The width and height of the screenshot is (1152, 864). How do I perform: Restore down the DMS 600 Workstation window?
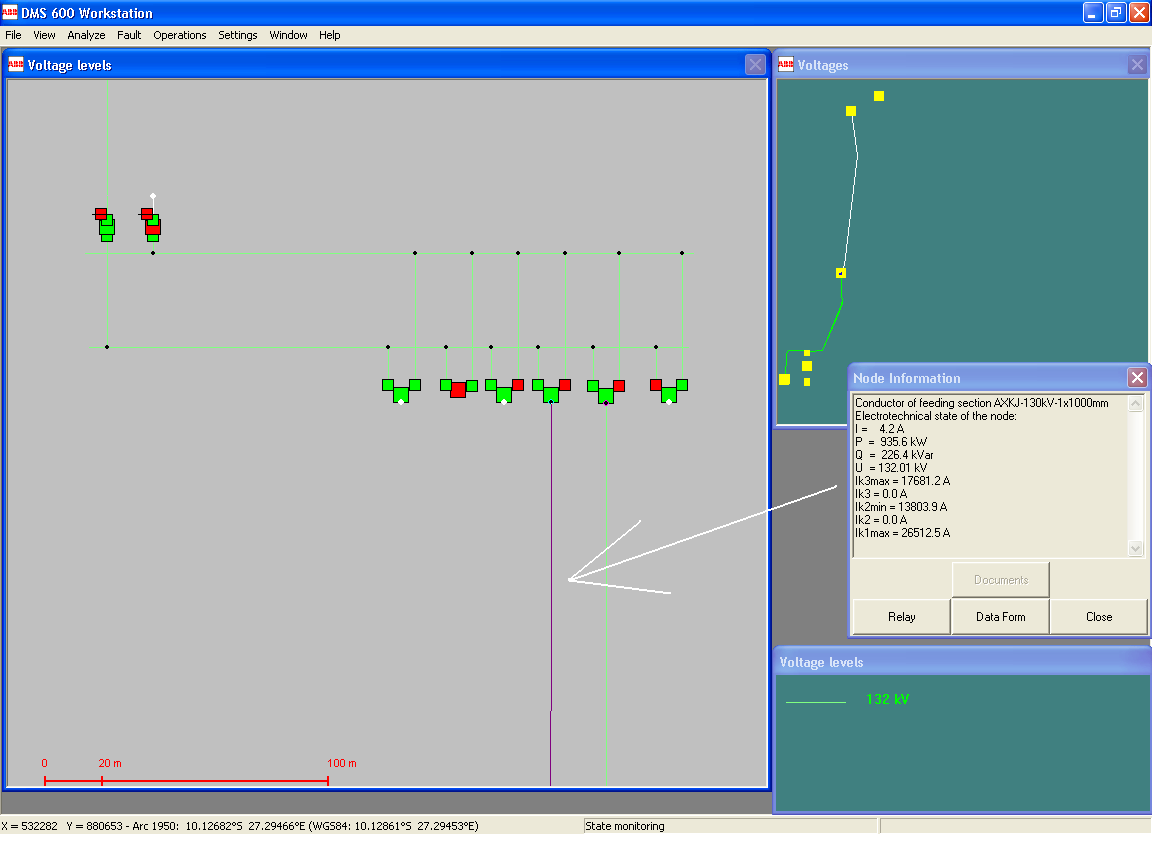point(1115,12)
